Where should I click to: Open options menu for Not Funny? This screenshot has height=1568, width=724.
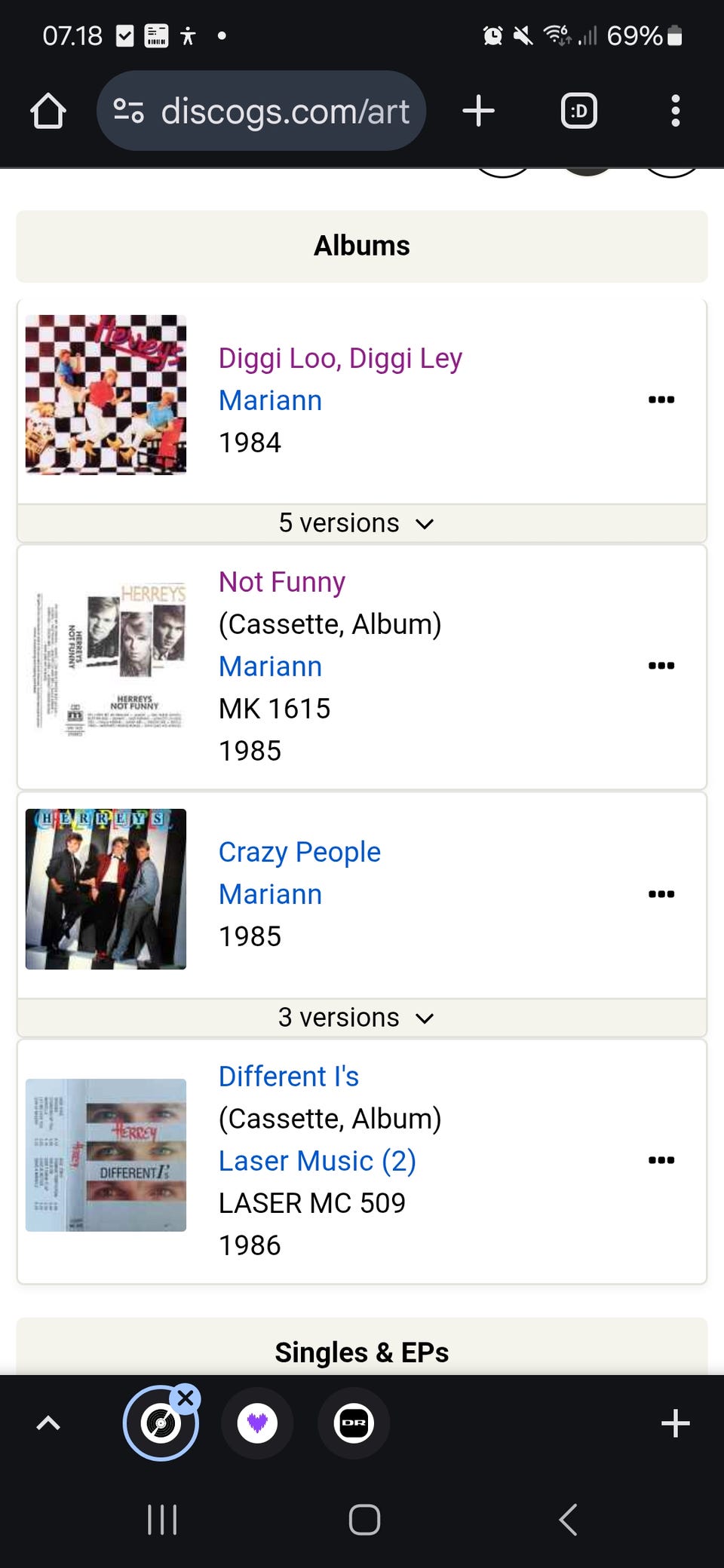[661, 666]
